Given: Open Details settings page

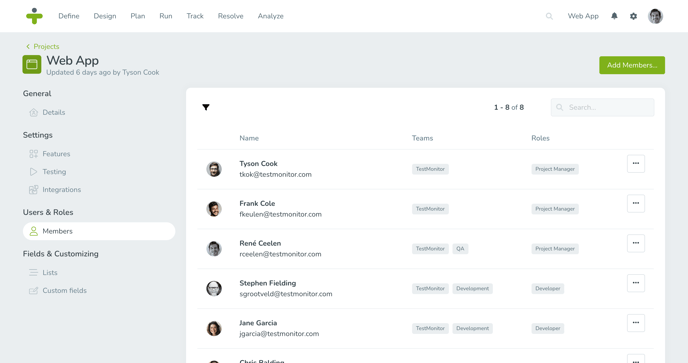Looking at the screenshot, I should [54, 112].
